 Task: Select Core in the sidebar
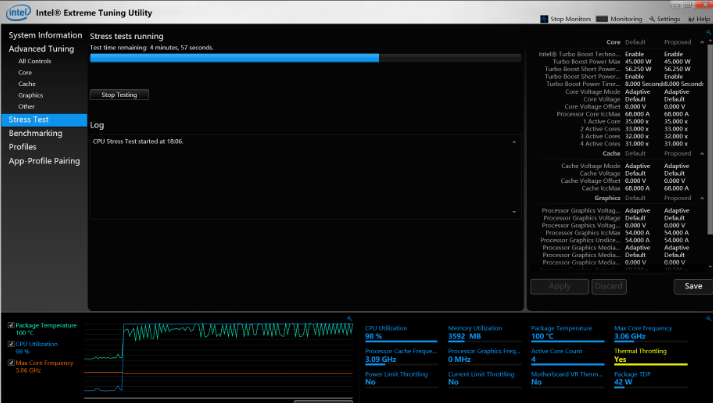[25, 72]
